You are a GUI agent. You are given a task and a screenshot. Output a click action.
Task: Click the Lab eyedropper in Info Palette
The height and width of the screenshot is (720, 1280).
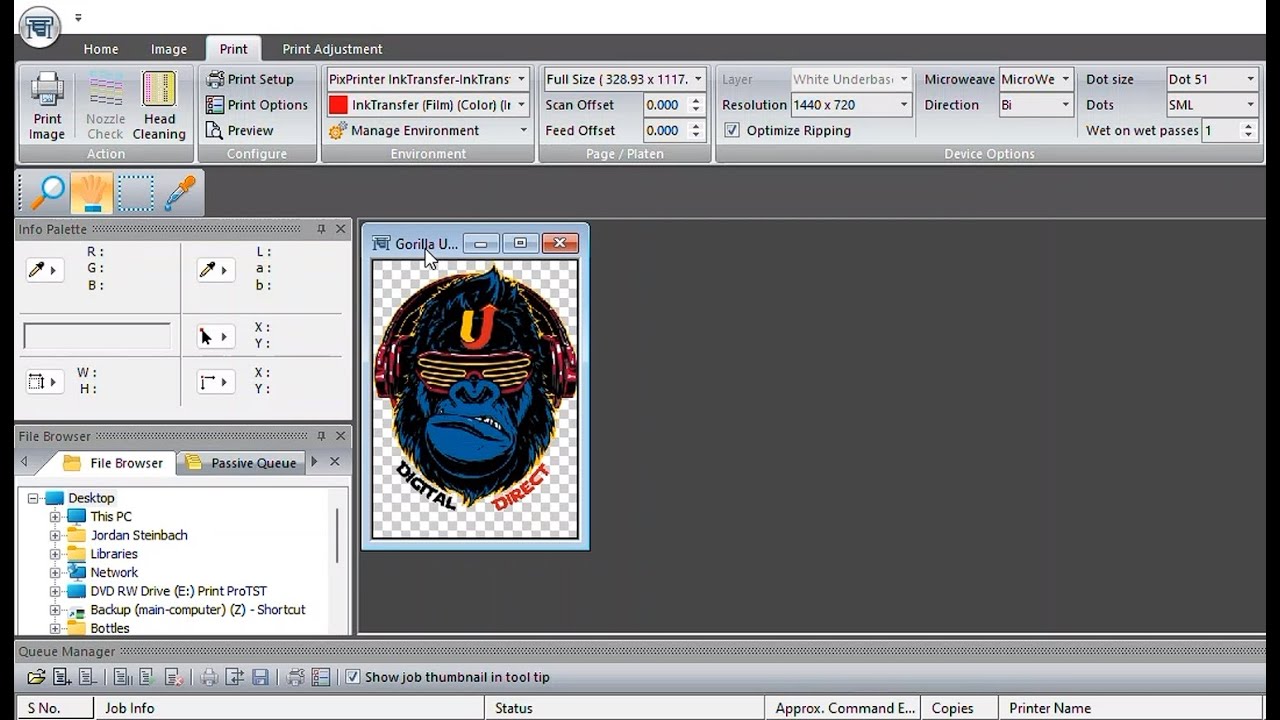pos(215,269)
